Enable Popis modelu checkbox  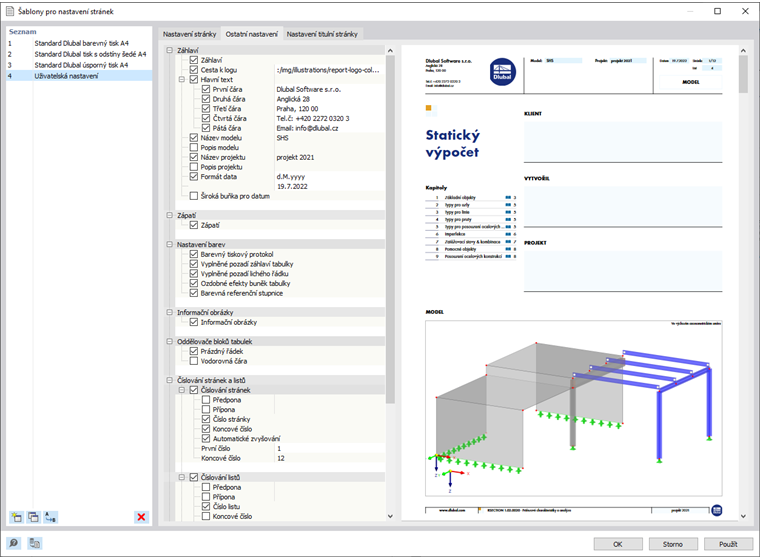click(x=194, y=147)
